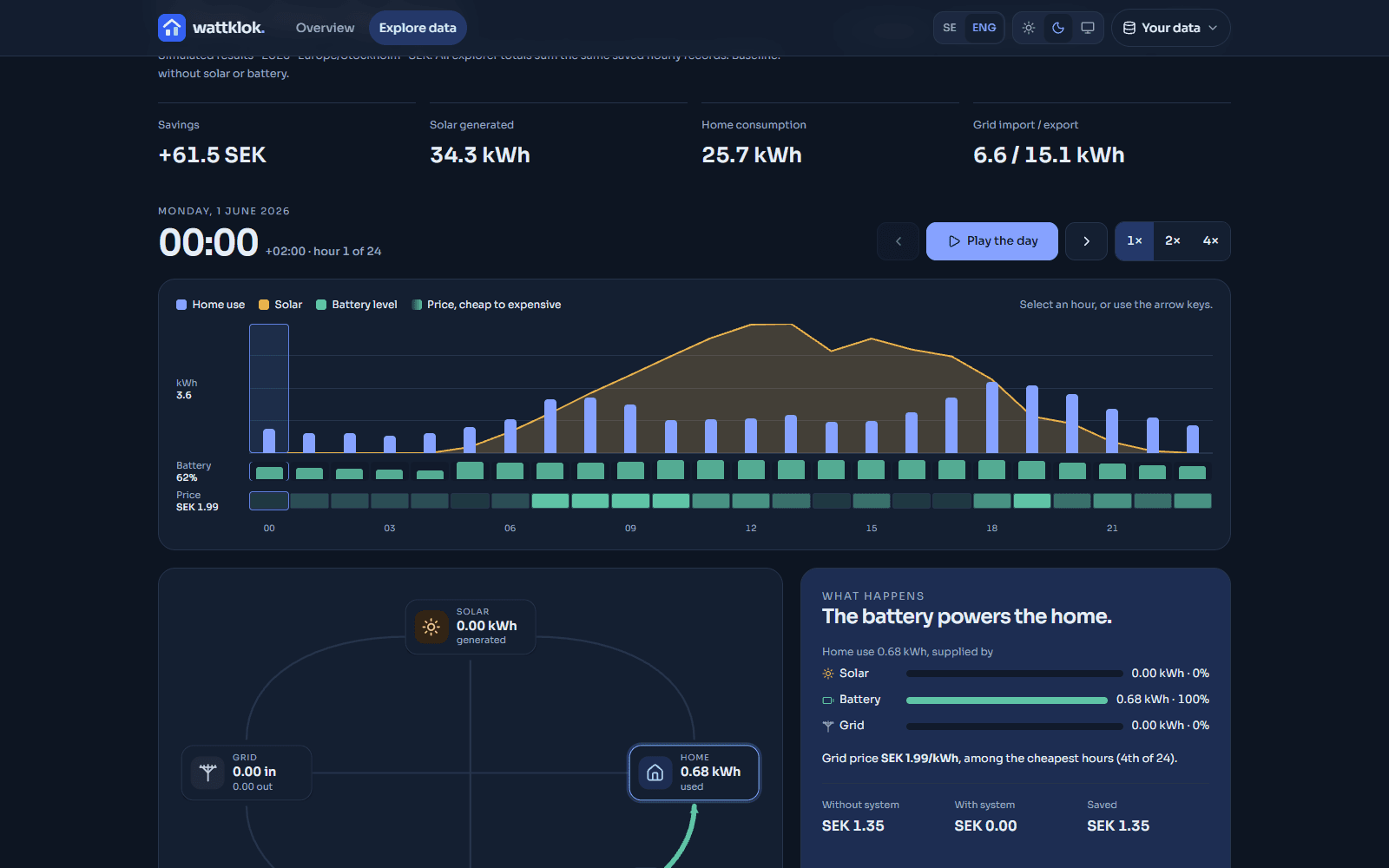This screenshot has height=868, width=1389.
Task: Click the house icon in Home node
Action: (x=655, y=773)
